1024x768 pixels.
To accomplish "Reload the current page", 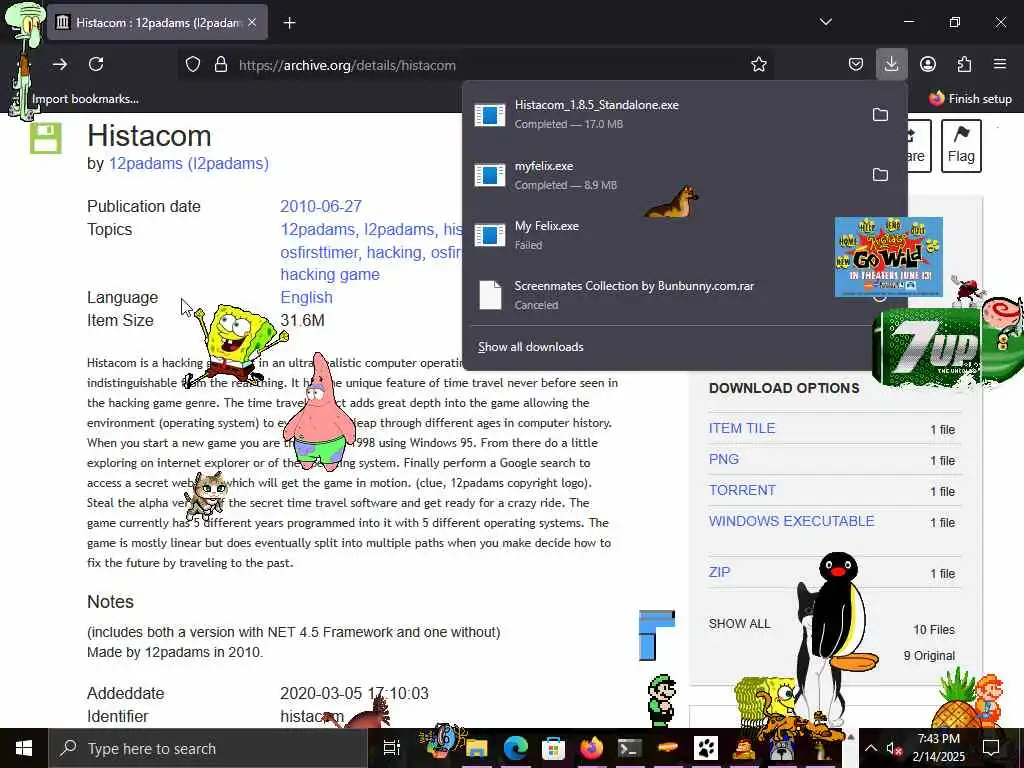I will point(96,64).
